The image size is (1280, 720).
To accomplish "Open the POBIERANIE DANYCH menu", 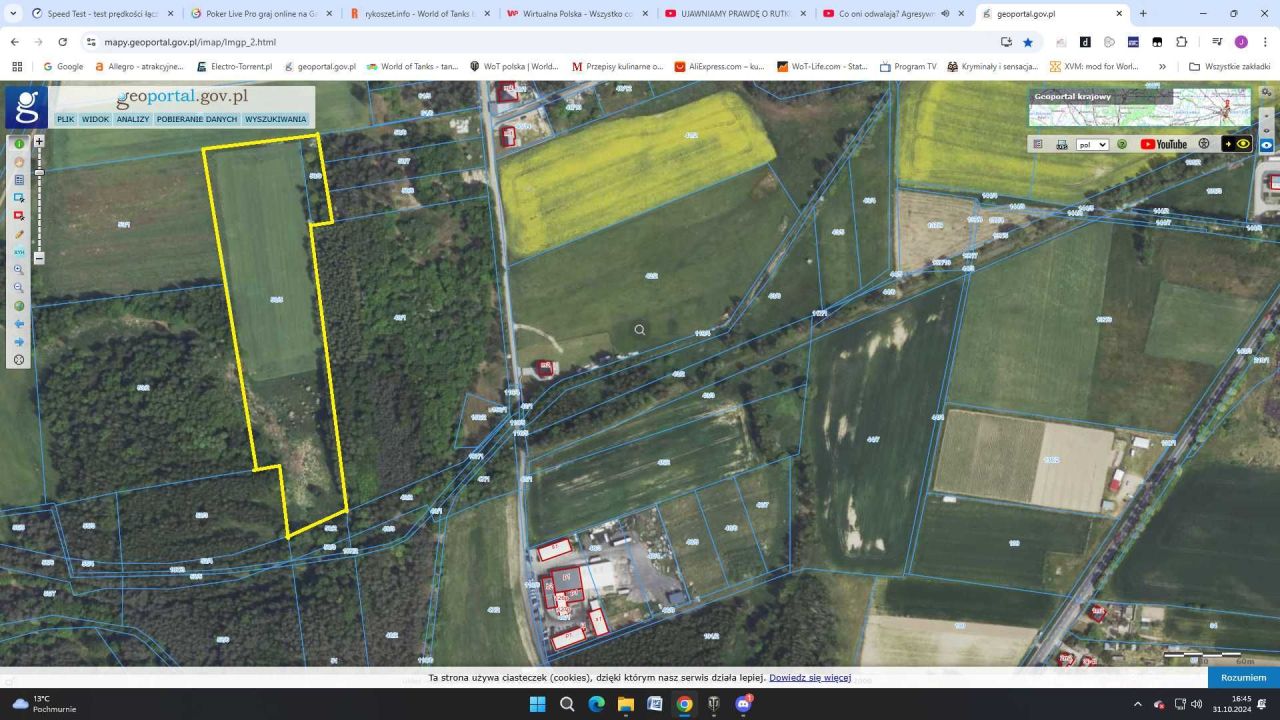I will point(197,119).
